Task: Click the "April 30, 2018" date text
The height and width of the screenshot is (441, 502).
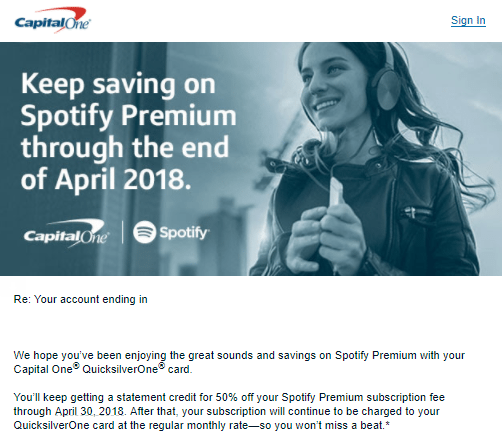Action: (89, 411)
